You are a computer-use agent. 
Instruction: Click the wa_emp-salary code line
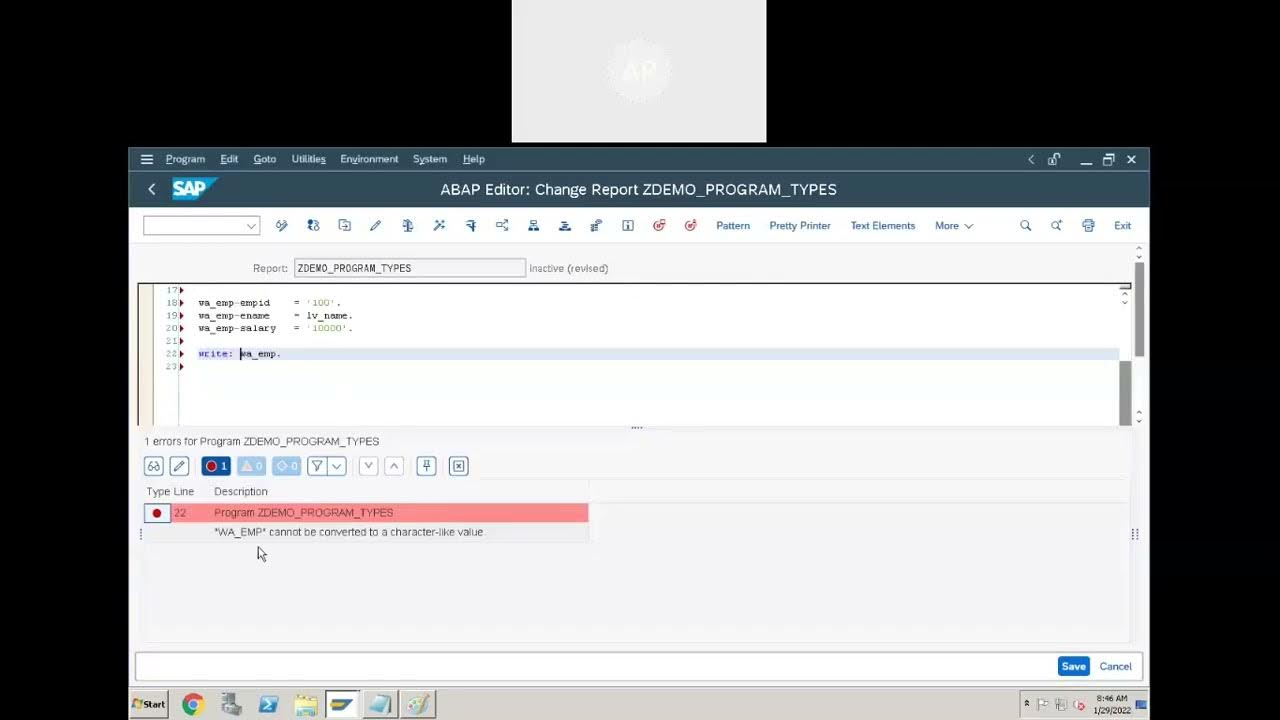pyautogui.click(x=275, y=328)
